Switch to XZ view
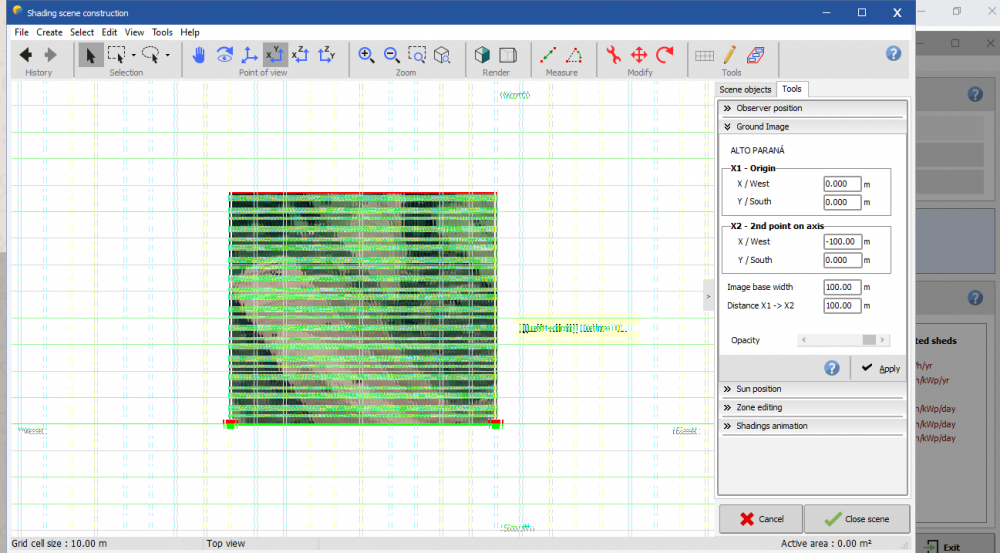Image resolution: width=1000 pixels, height=553 pixels. (300, 55)
